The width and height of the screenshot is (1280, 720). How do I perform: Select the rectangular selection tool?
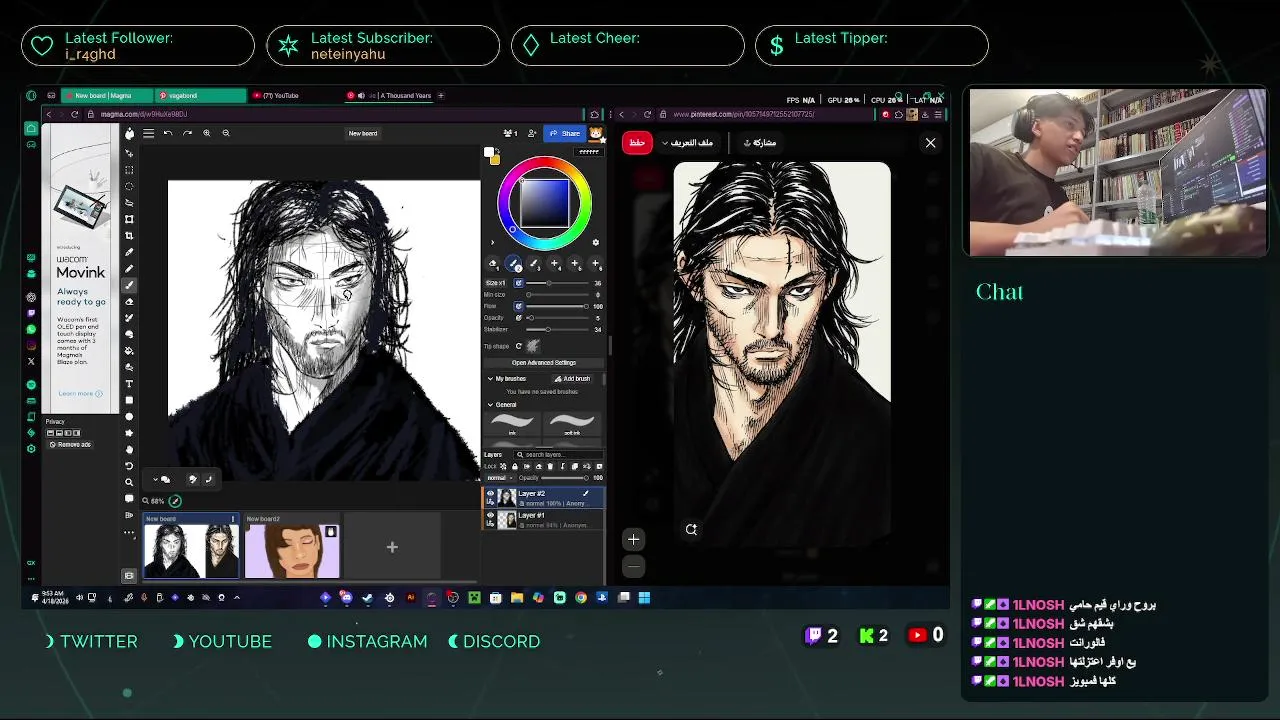(x=129, y=170)
